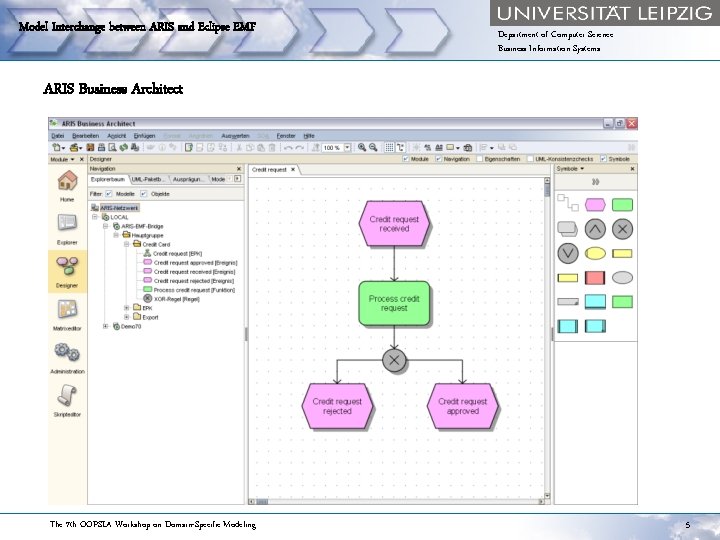This screenshot has width=720, height=540.
Task: Enable the UML-Konsistenzchecks checkbox
Action: (530, 159)
